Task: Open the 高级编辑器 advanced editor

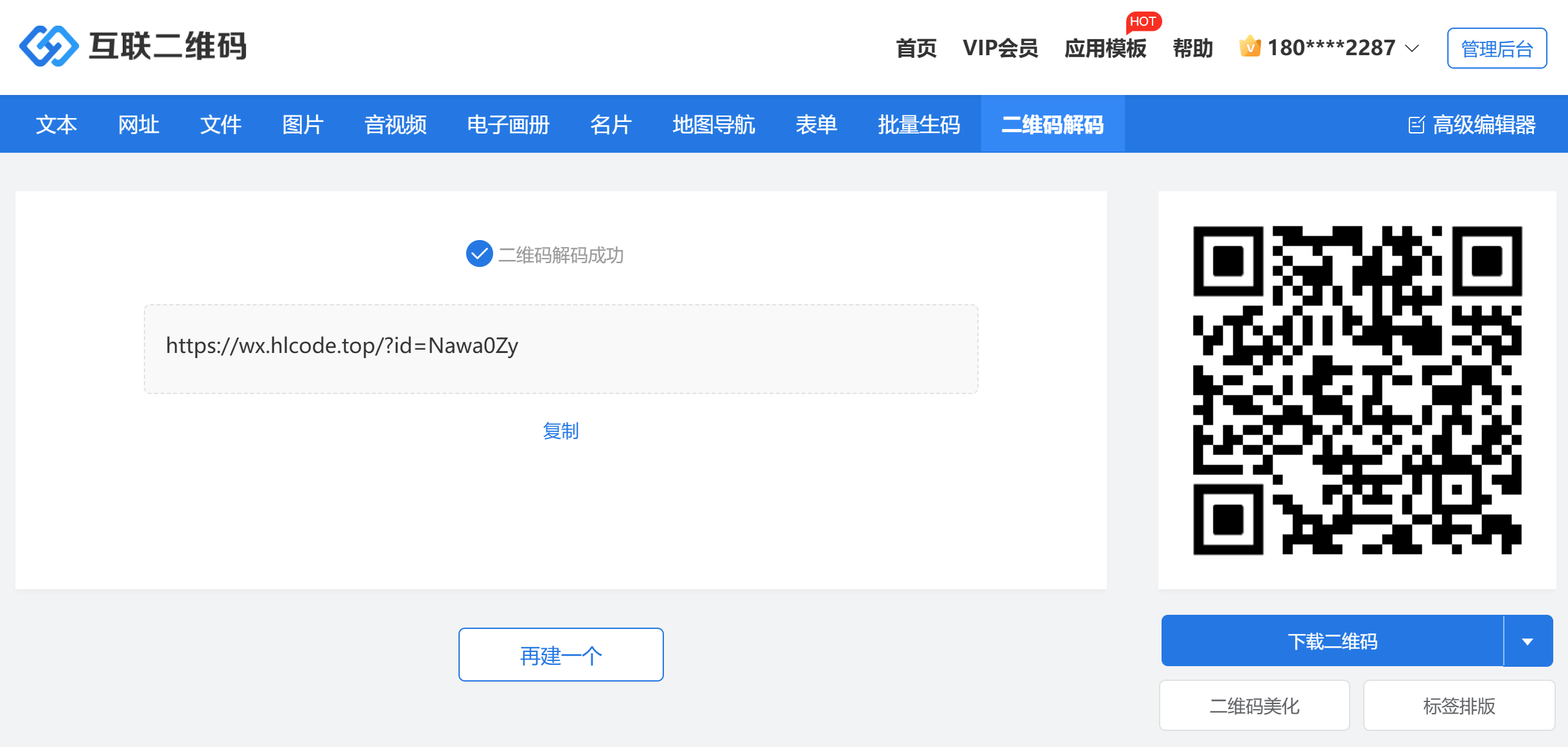Action: [x=1472, y=125]
